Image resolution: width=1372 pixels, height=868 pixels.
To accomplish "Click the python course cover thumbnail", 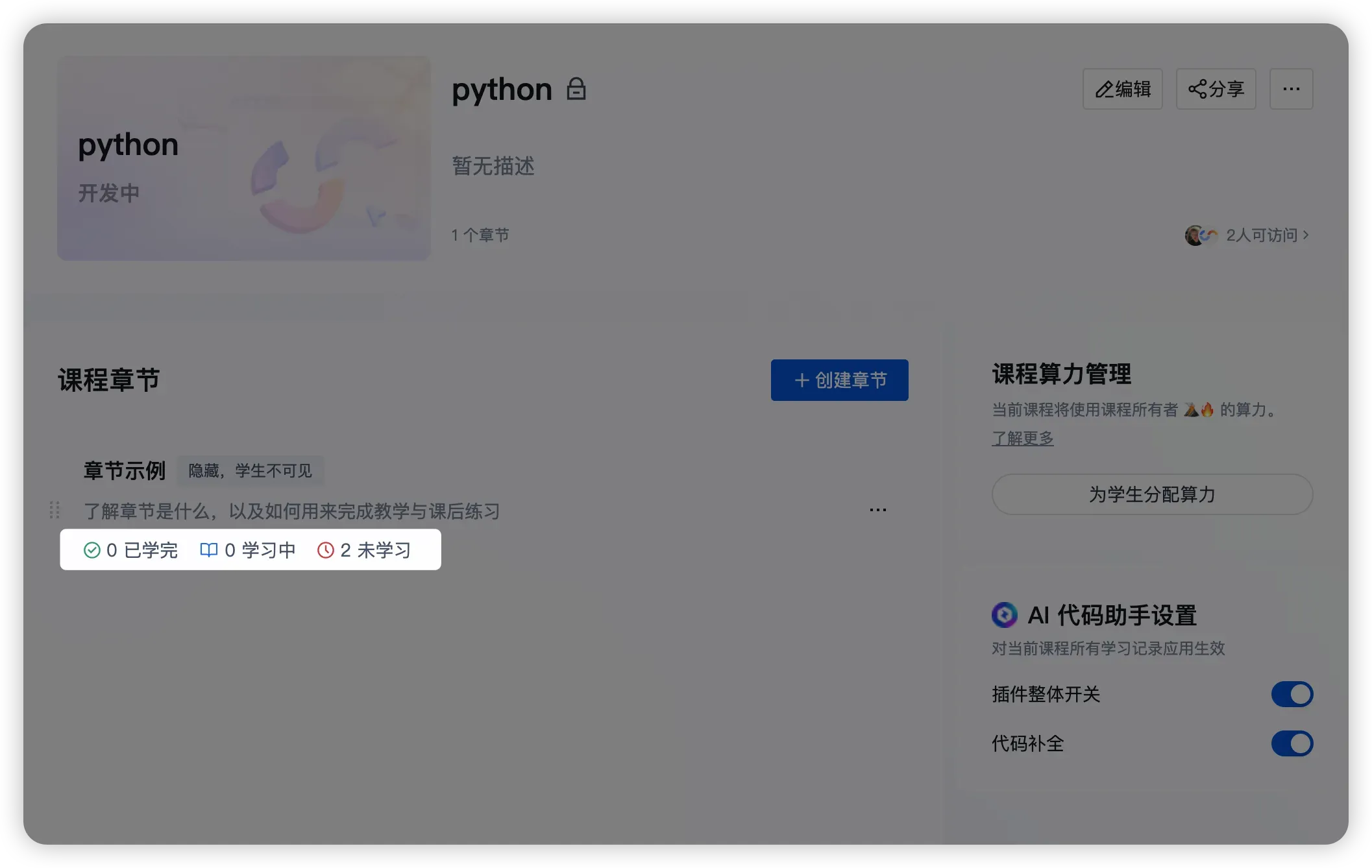I will (243, 158).
